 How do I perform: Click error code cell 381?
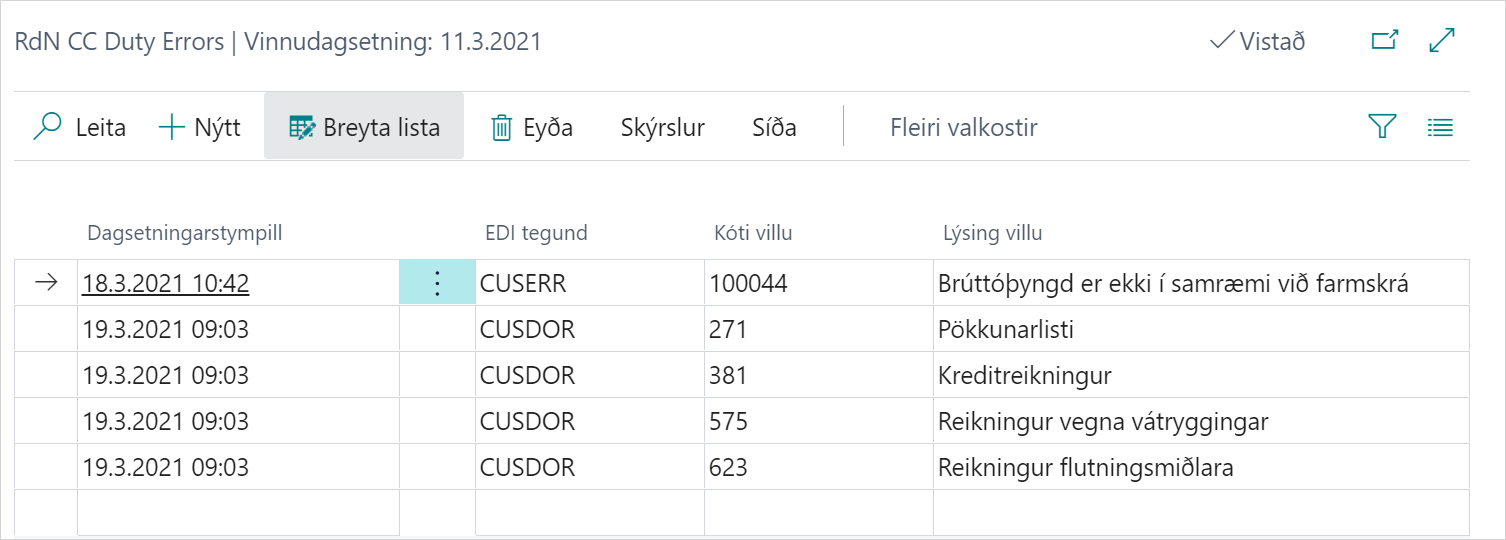[x=728, y=375]
